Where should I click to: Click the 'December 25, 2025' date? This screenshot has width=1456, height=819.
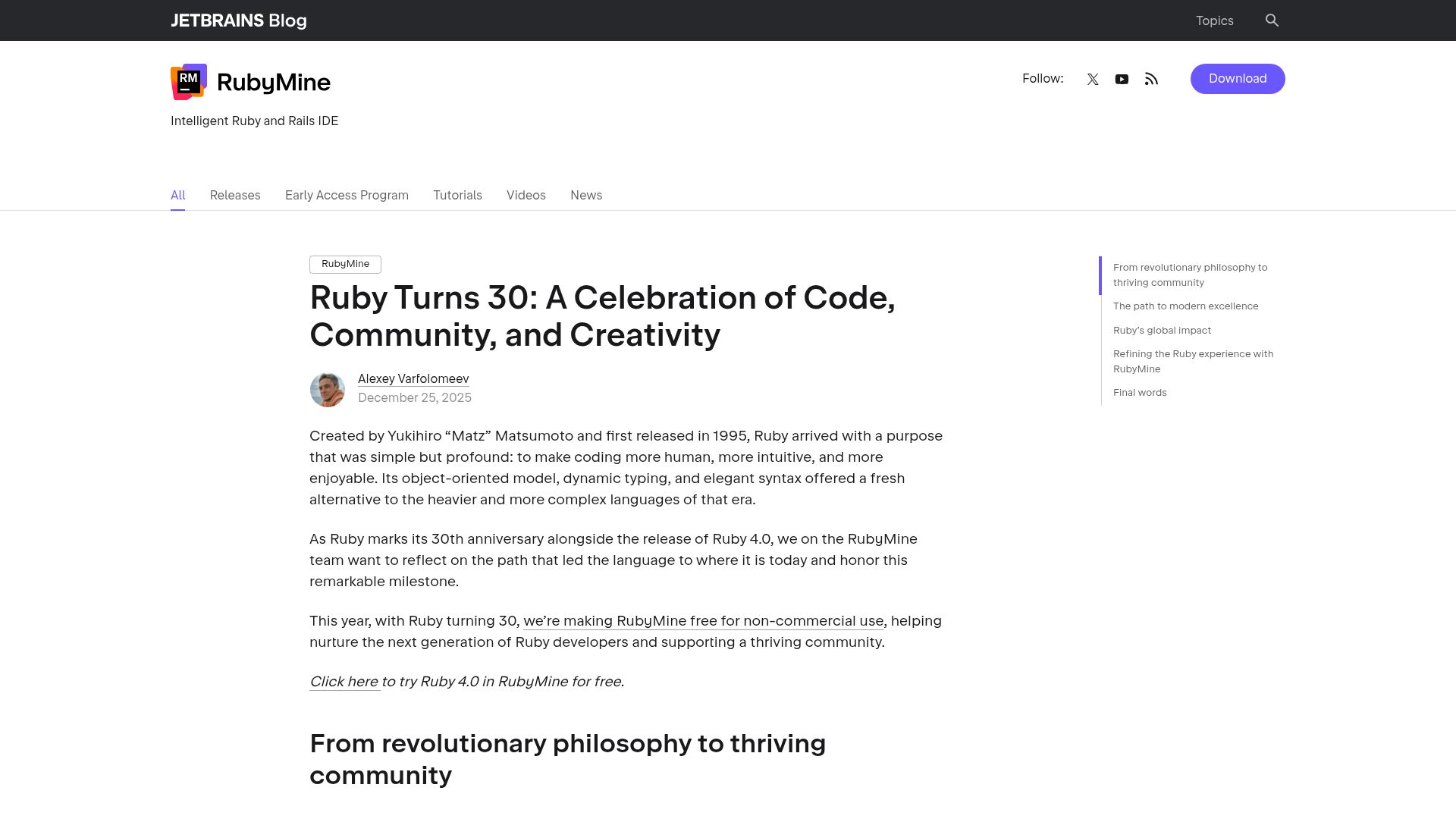pyautogui.click(x=415, y=398)
